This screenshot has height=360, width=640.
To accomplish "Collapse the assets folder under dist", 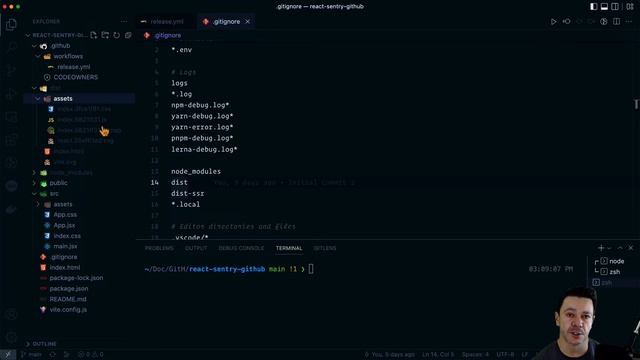I will pos(38,99).
